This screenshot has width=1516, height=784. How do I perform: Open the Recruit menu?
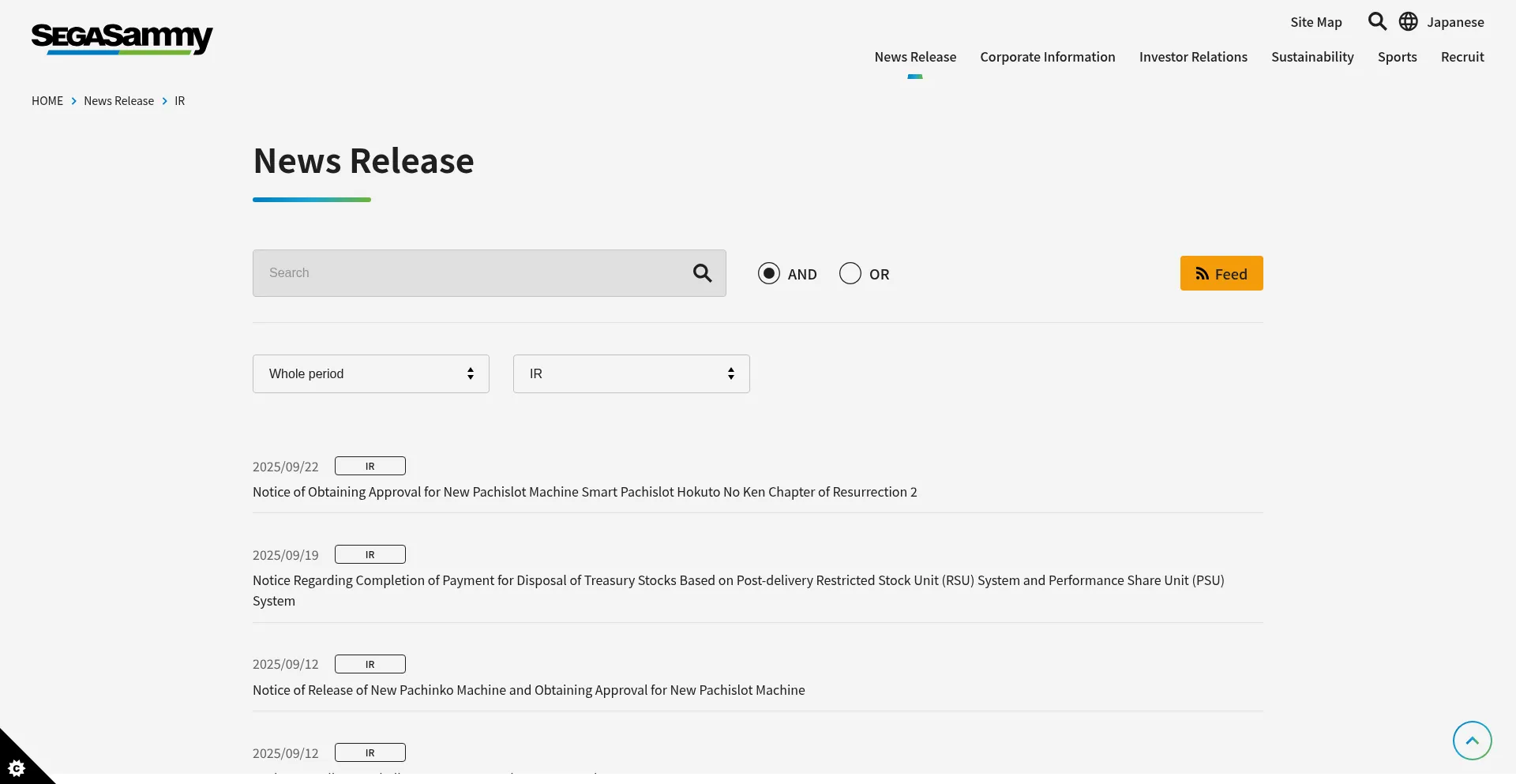(x=1462, y=57)
